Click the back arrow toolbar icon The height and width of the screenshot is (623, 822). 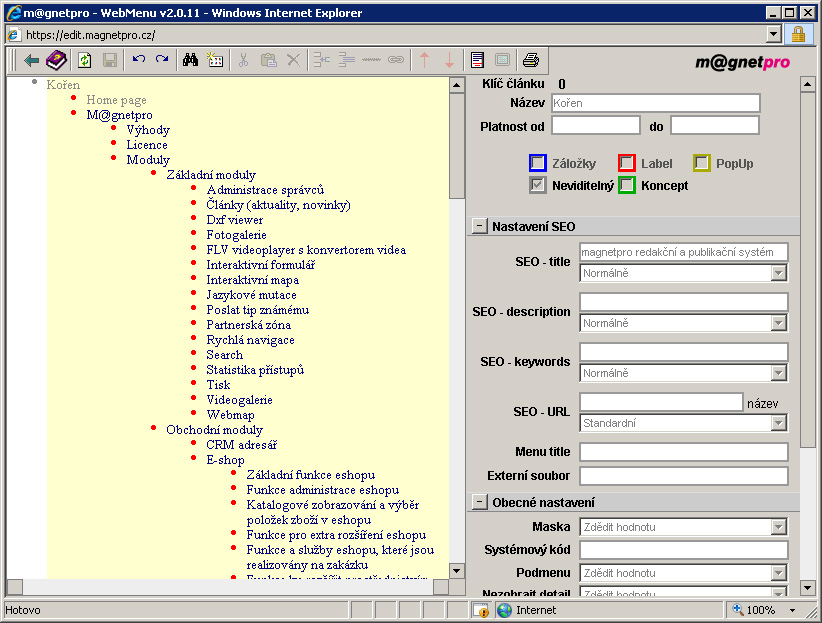(32, 60)
